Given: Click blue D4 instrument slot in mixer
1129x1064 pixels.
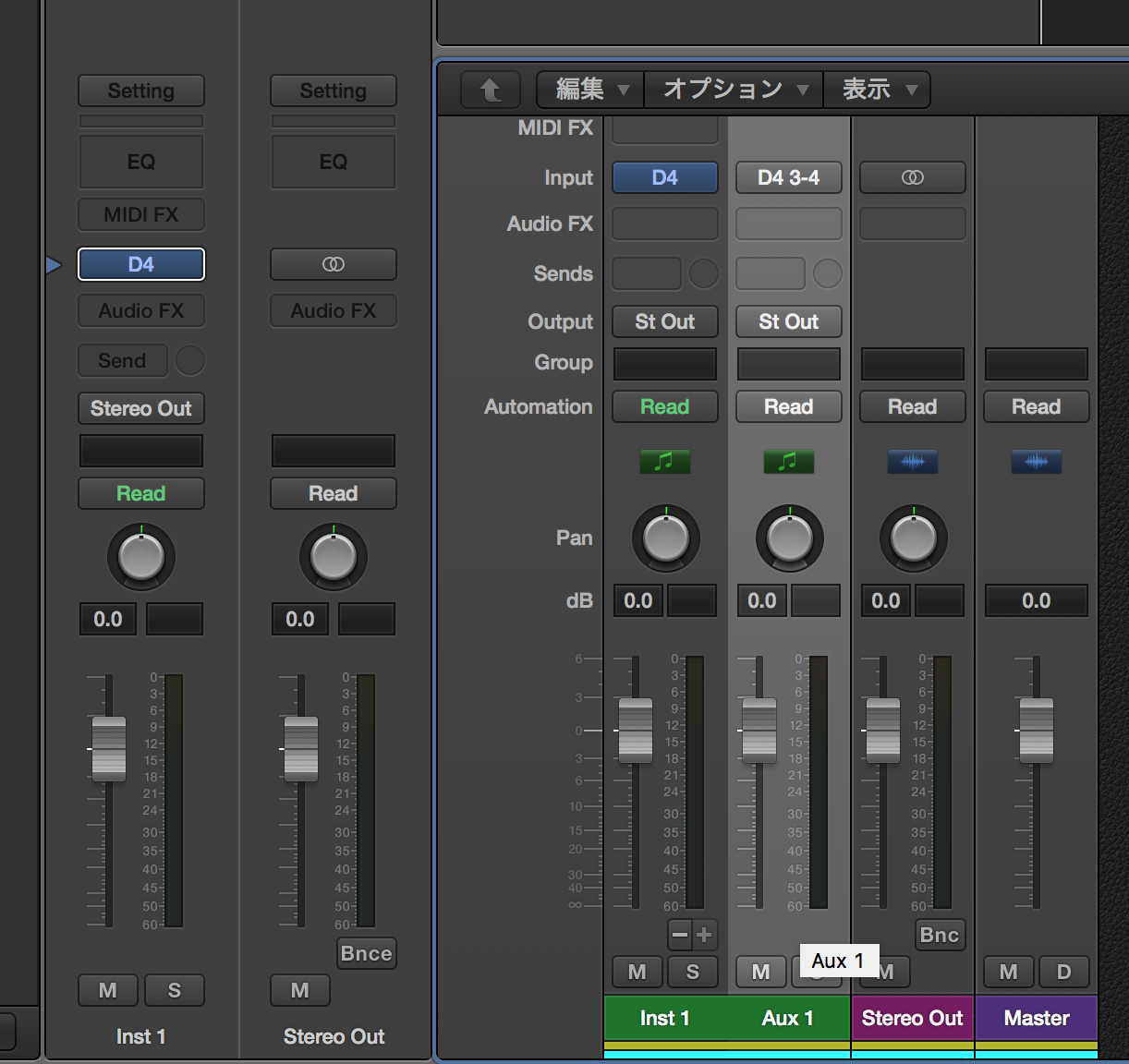Looking at the screenshot, I should 664,177.
